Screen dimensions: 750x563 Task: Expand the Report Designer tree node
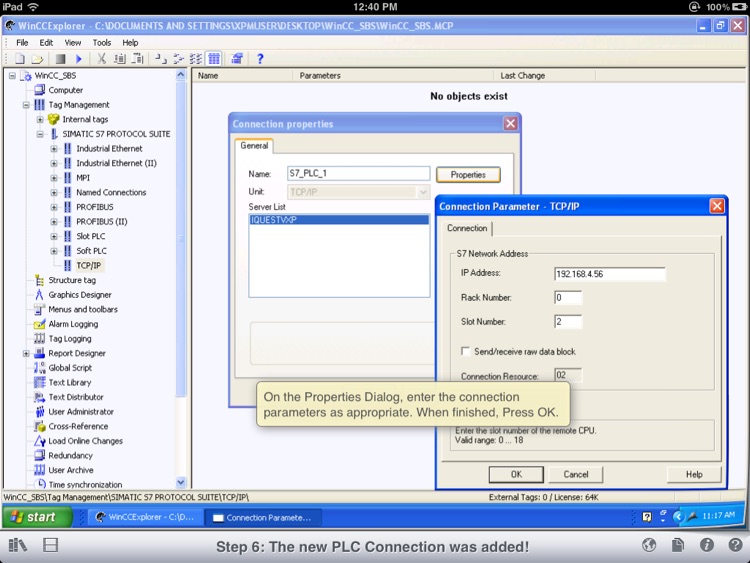pyautogui.click(x=27, y=354)
